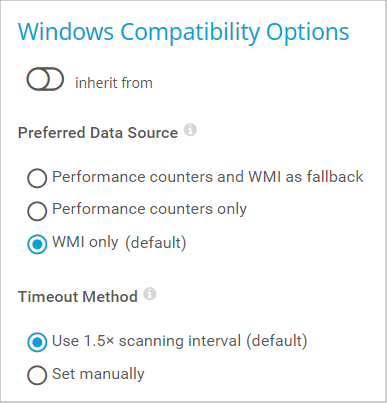Viewport: 387px width, 403px height.
Task: Toggle the inherit from switch
Action: click(45, 79)
